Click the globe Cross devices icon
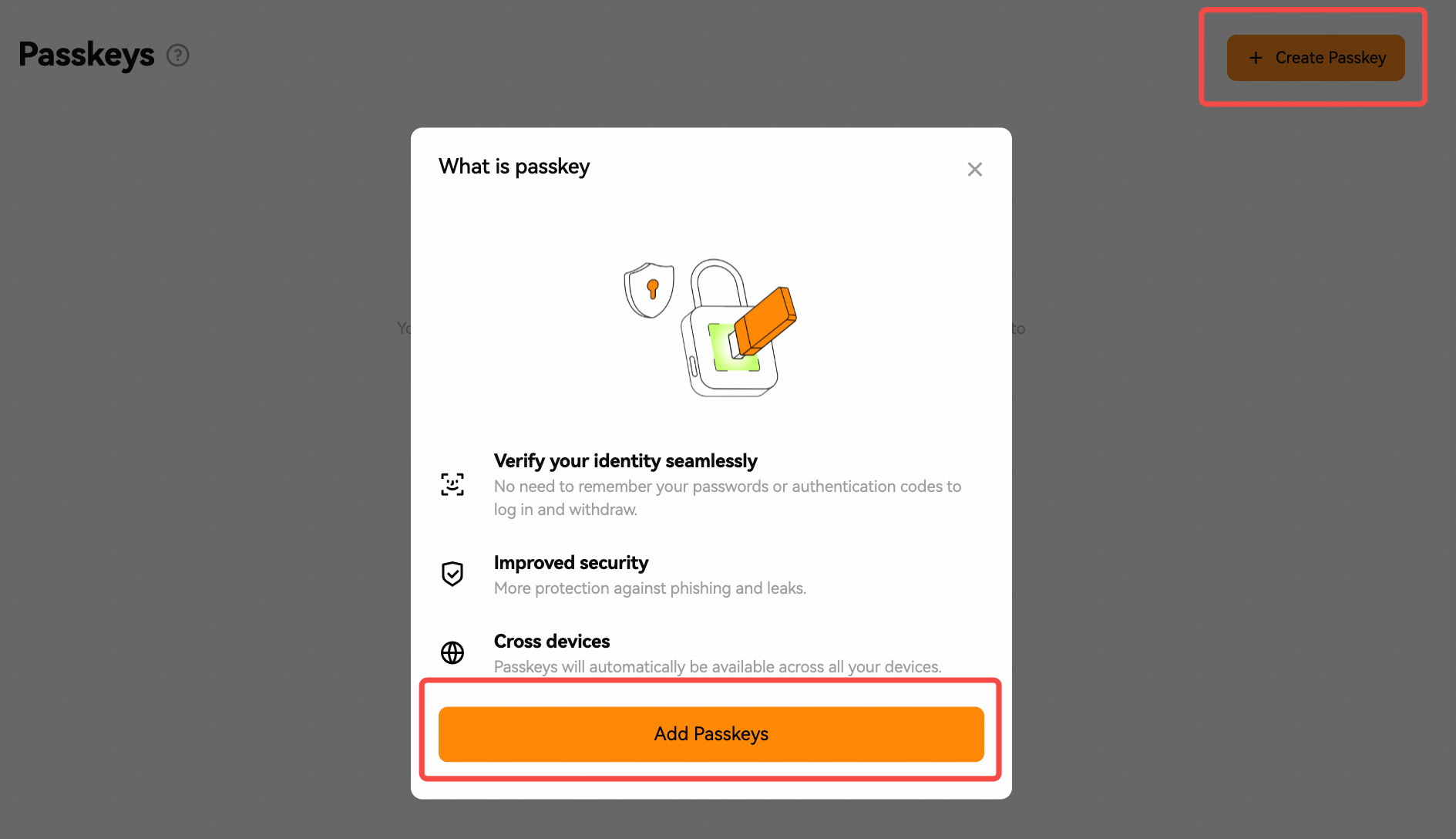The width and height of the screenshot is (1456, 839). point(452,652)
